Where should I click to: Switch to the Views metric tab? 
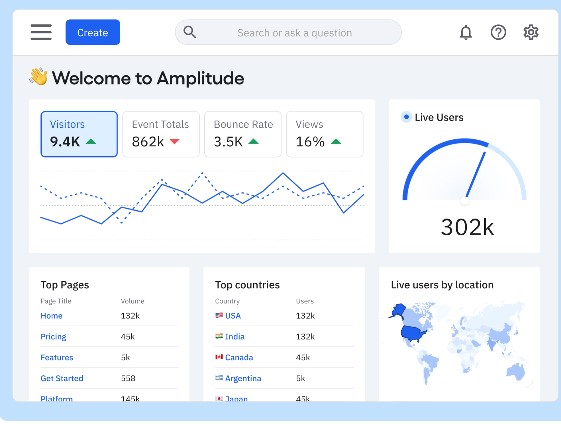(x=325, y=134)
